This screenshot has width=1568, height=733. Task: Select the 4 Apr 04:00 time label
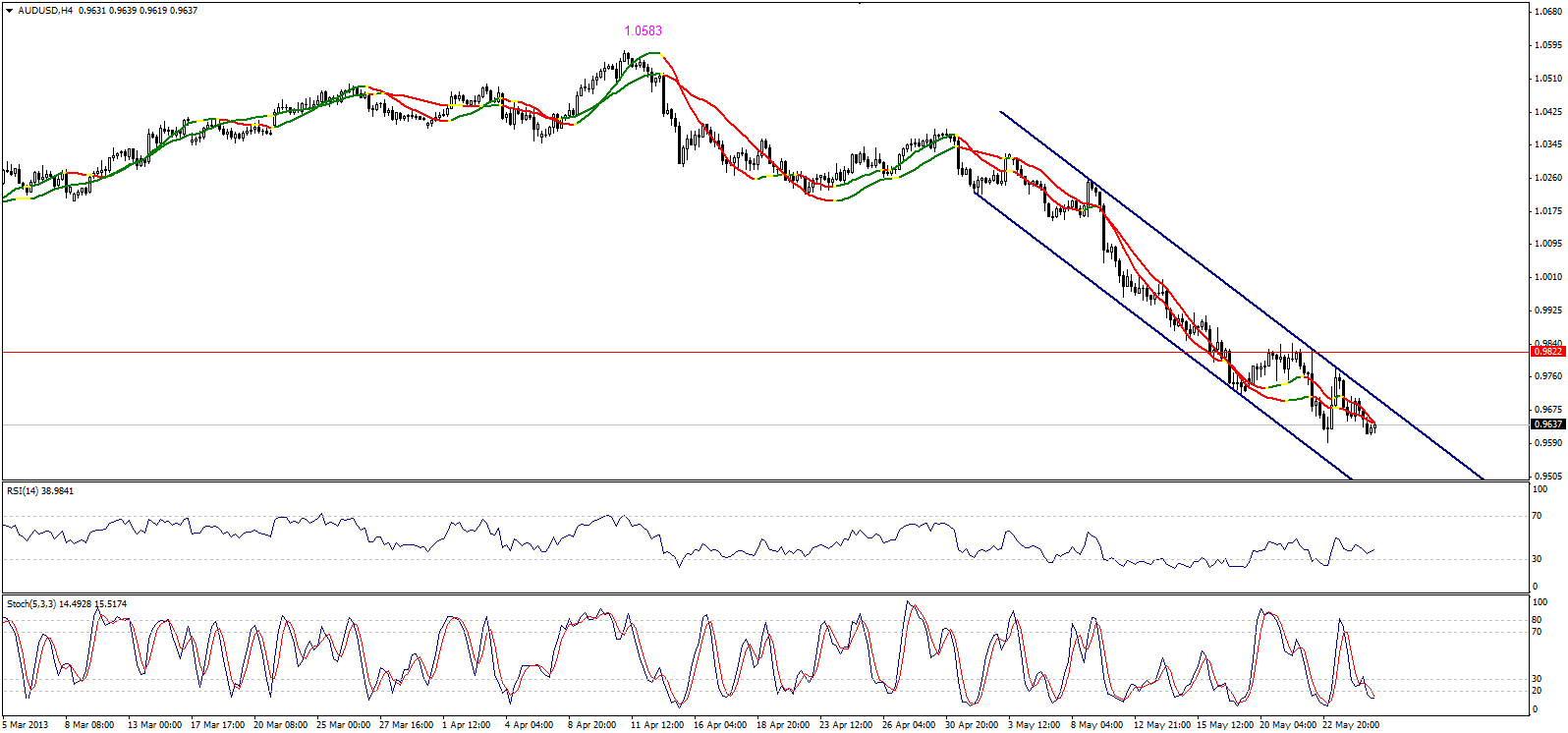pos(530,725)
